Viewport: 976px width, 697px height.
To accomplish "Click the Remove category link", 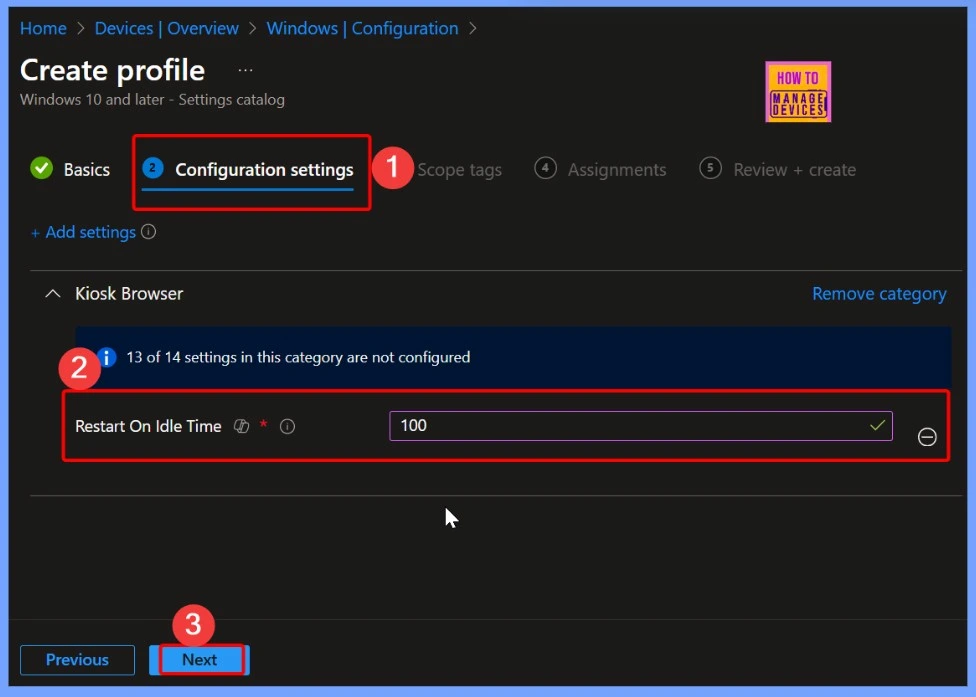I will tap(879, 294).
